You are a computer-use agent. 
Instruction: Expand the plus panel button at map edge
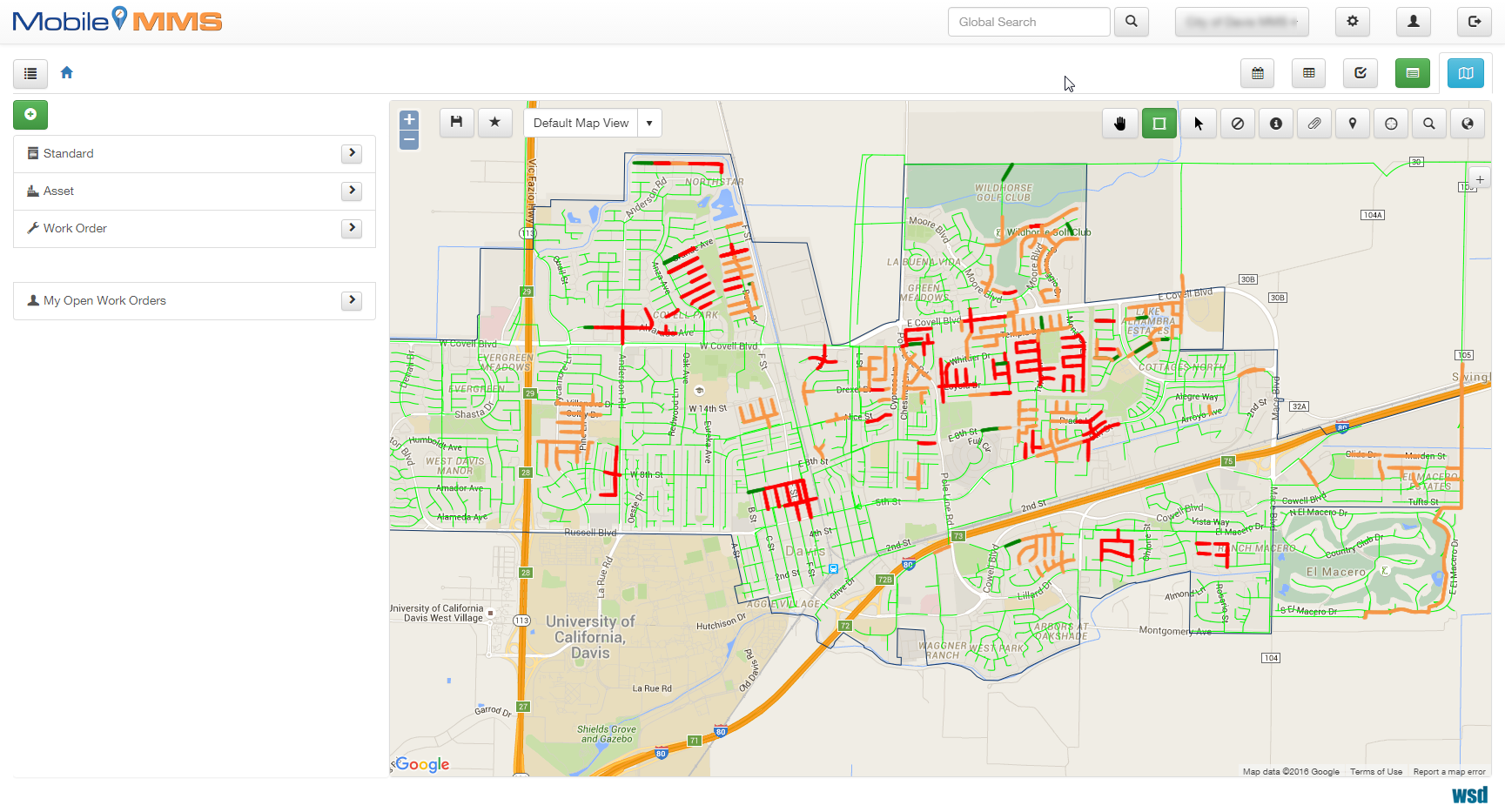pyautogui.click(x=1480, y=179)
